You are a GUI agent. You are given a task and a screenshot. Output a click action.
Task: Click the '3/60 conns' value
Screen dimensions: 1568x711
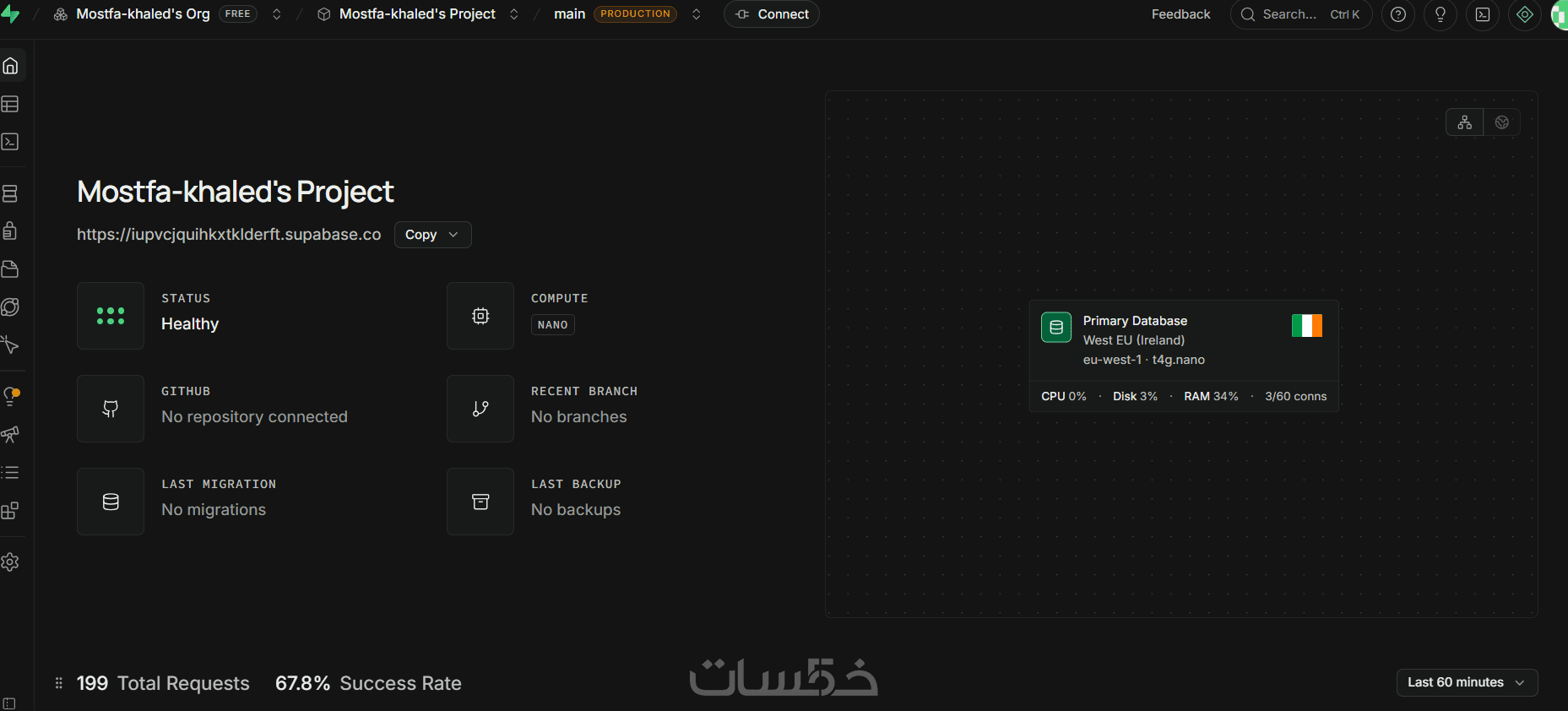tap(1296, 396)
